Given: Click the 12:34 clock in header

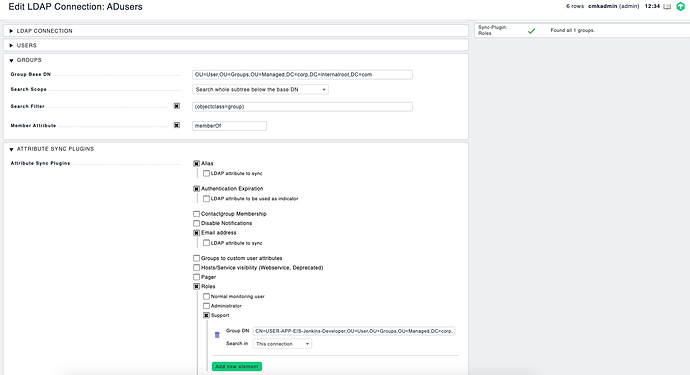Looking at the screenshot, I should point(652,7).
